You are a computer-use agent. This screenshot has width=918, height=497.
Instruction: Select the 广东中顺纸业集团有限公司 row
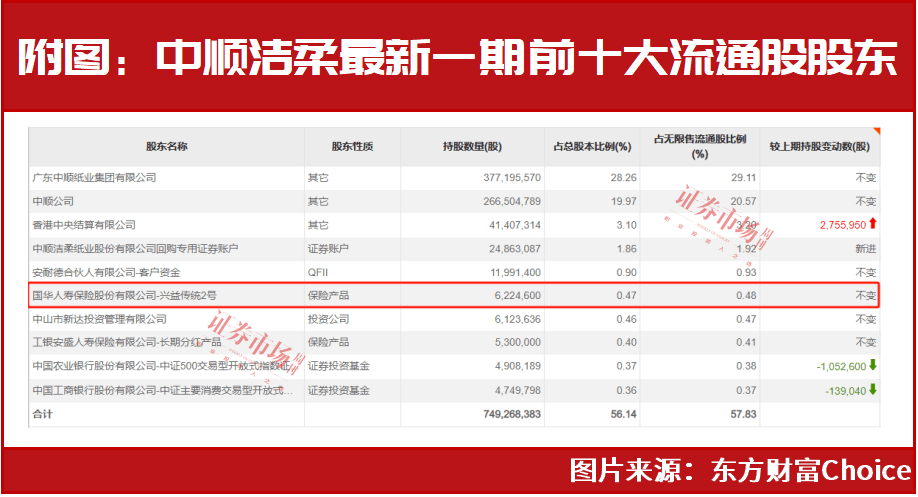[x=454, y=177]
